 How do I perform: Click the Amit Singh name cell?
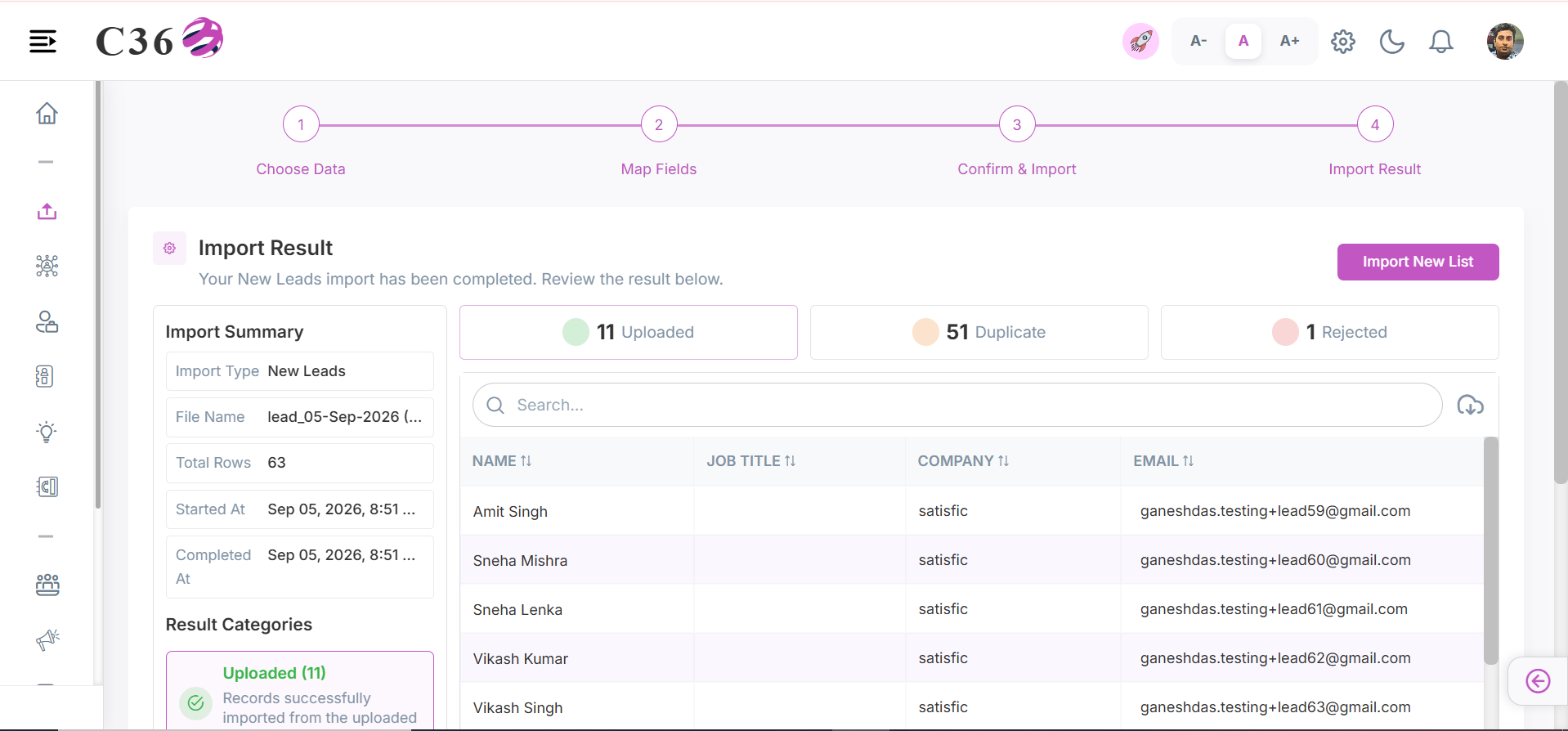[x=577, y=511]
